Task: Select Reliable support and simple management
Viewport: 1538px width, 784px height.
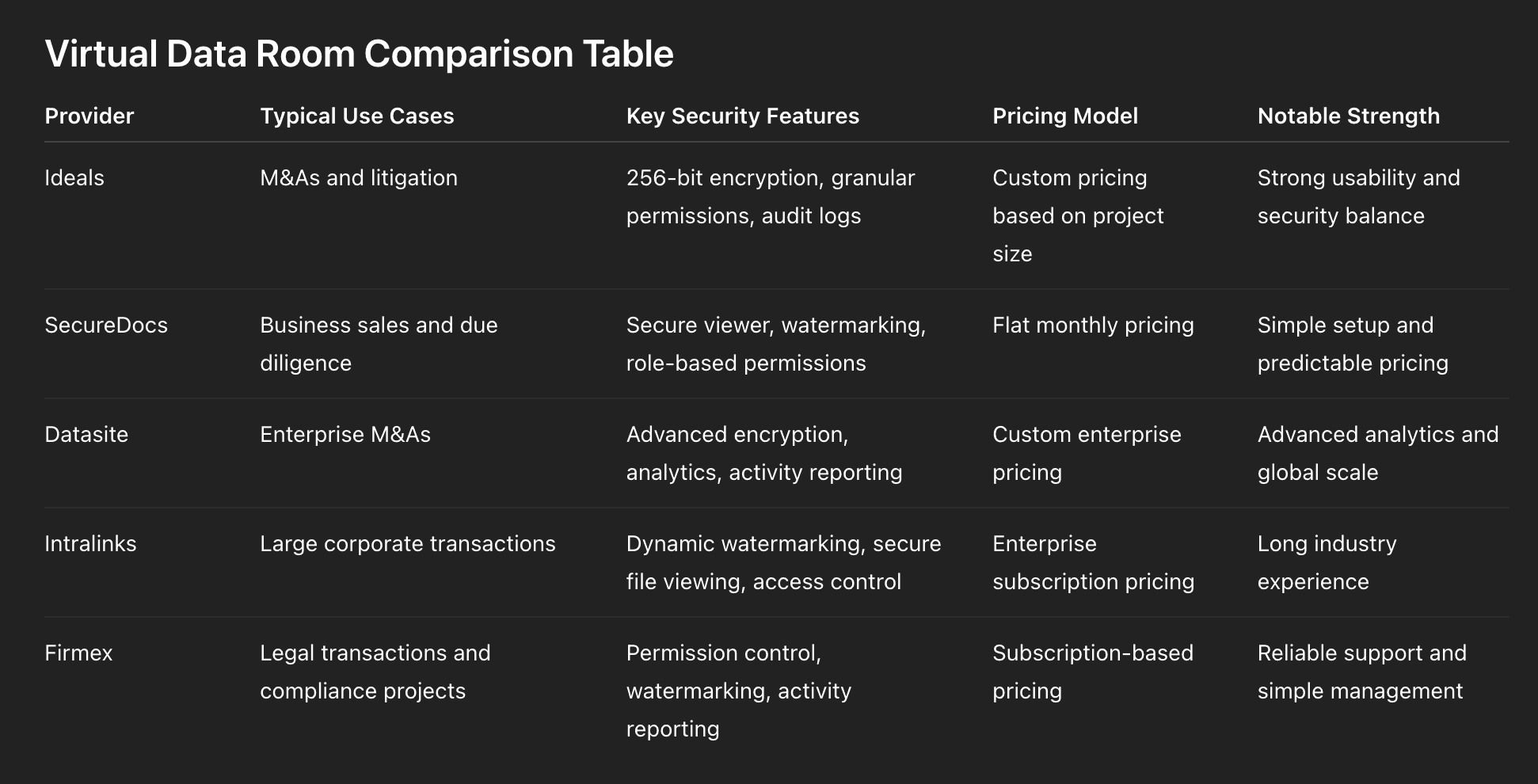Action: pos(1362,672)
